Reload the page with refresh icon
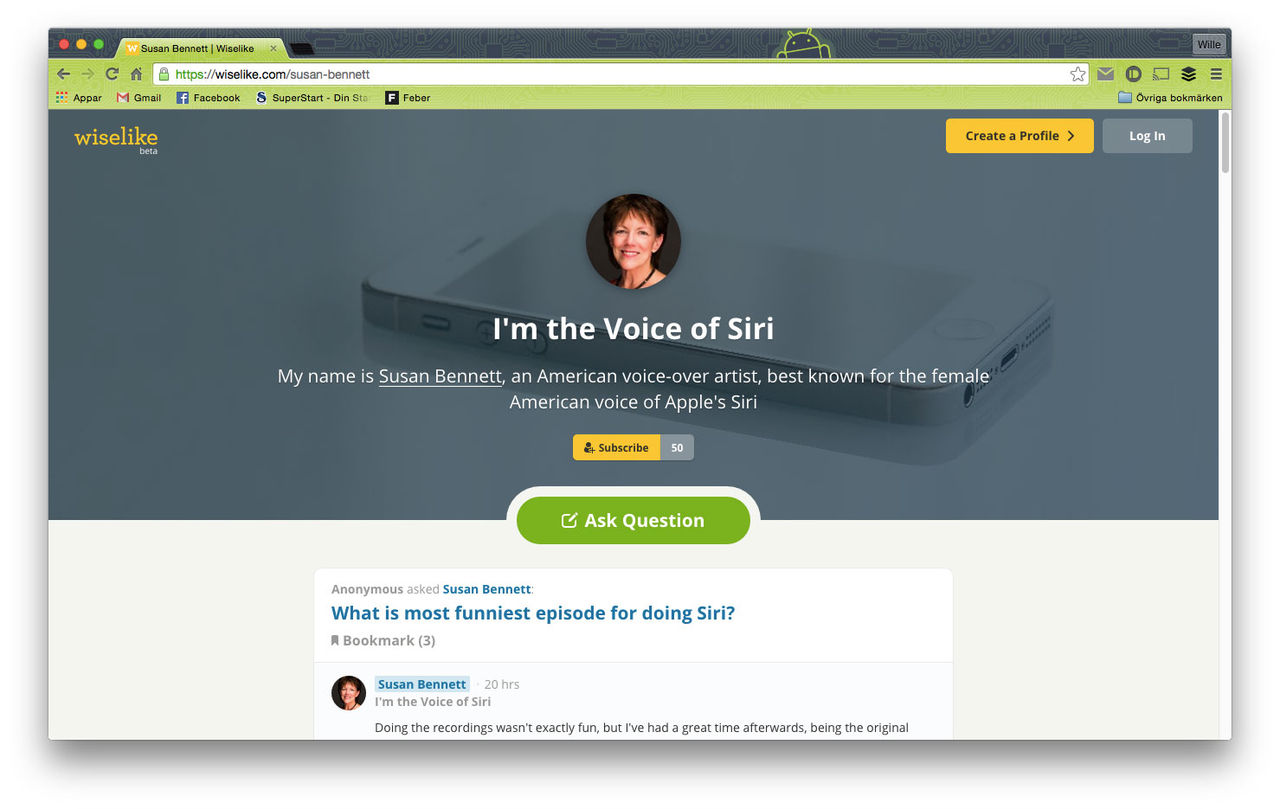The width and height of the screenshot is (1280, 809). 112,74
